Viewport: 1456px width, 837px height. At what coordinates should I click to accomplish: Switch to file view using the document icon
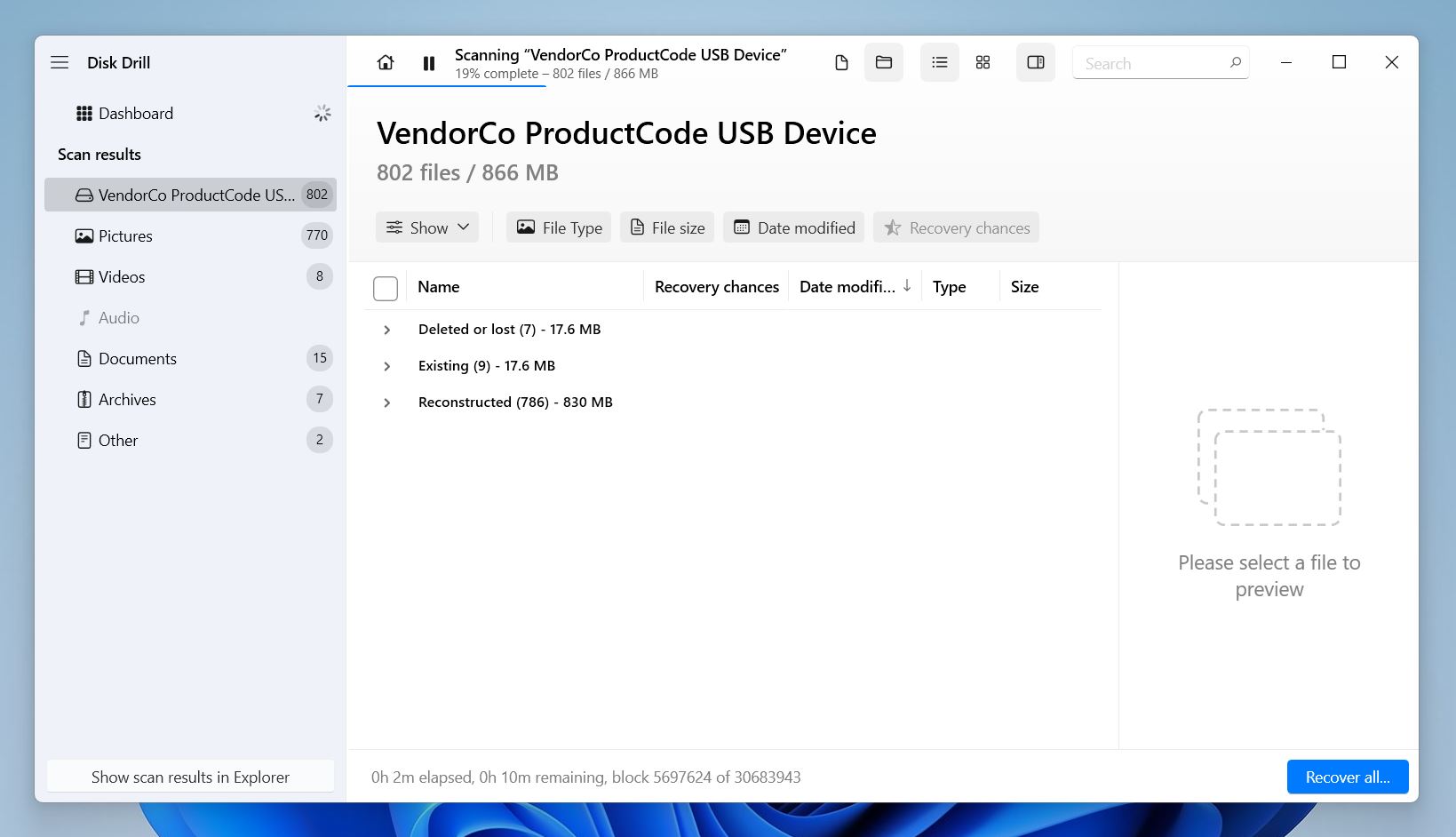(841, 62)
